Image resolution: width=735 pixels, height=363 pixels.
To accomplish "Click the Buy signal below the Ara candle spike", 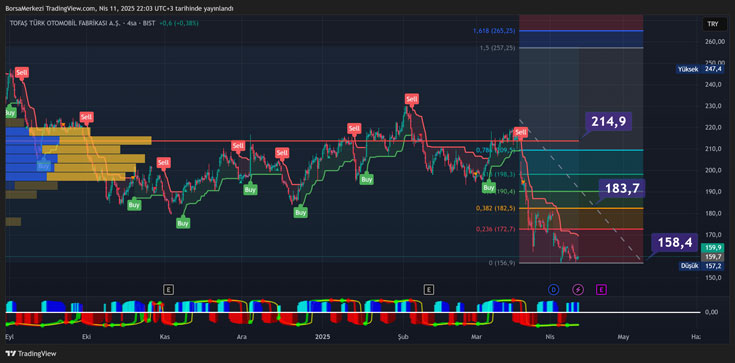I will pos(250,189).
